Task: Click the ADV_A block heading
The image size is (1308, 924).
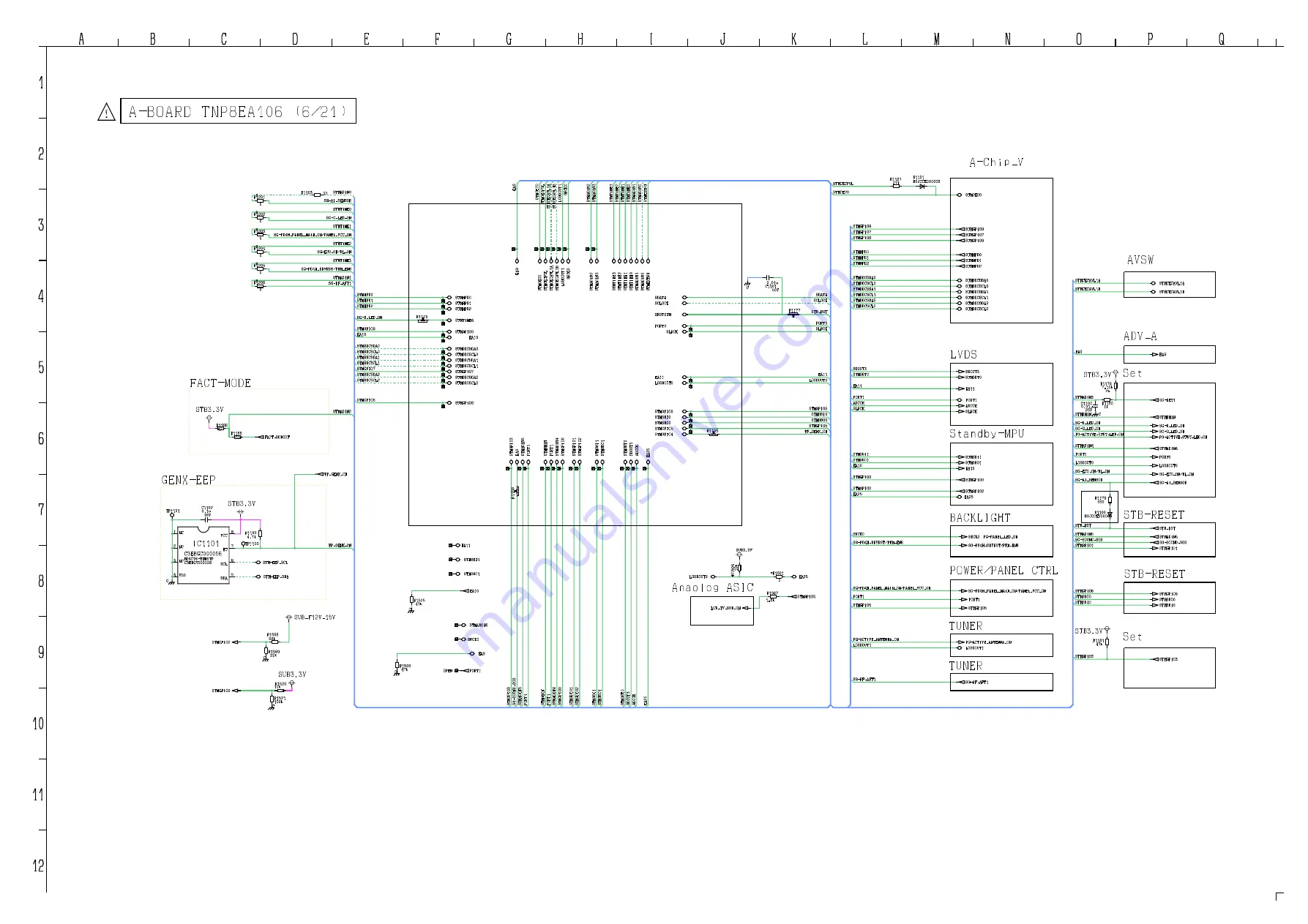Action: tap(1140, 337)
